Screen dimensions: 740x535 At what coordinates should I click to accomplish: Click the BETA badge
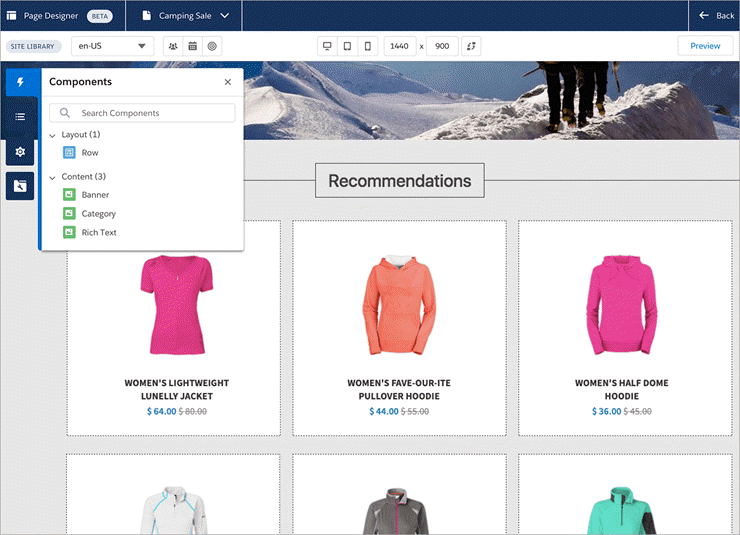100,16
